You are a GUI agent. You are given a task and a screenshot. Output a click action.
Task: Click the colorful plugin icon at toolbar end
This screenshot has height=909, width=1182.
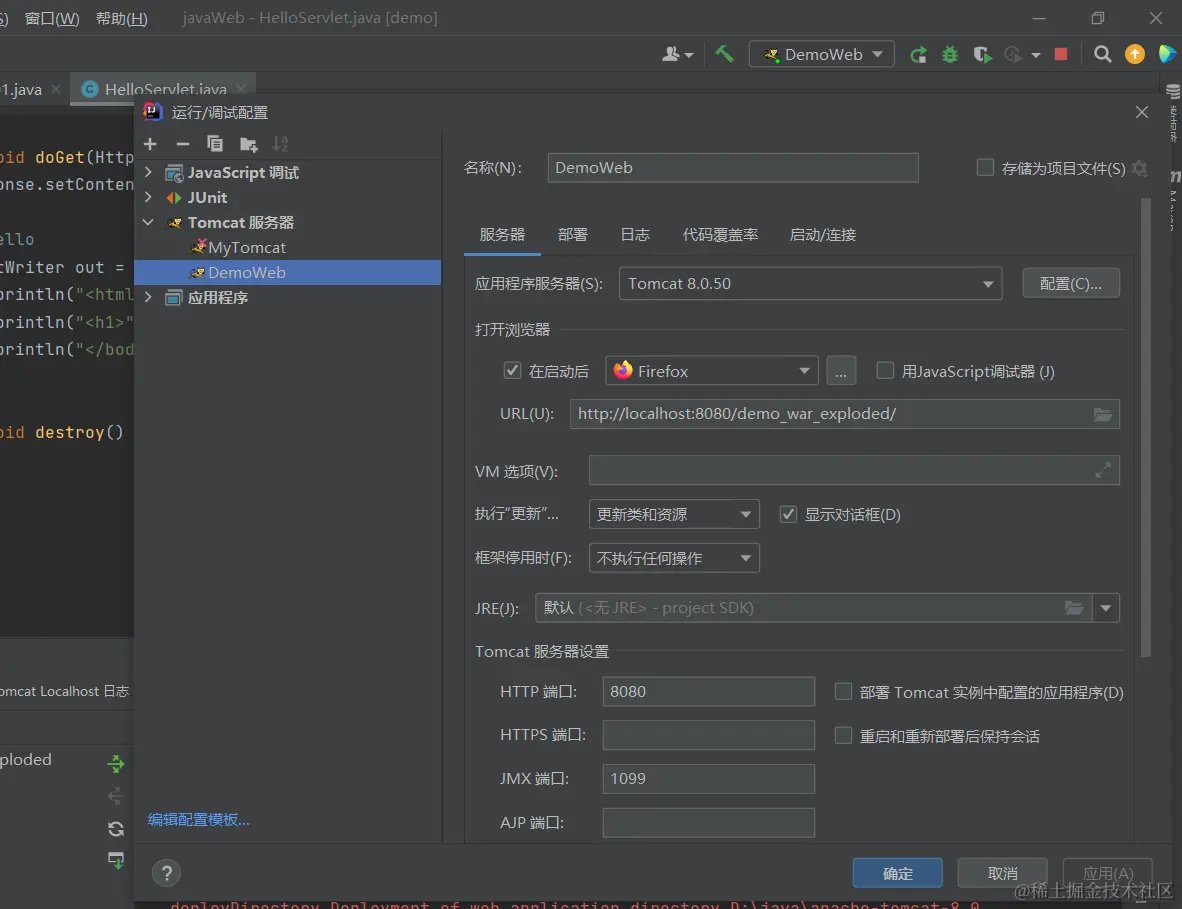1167,54
